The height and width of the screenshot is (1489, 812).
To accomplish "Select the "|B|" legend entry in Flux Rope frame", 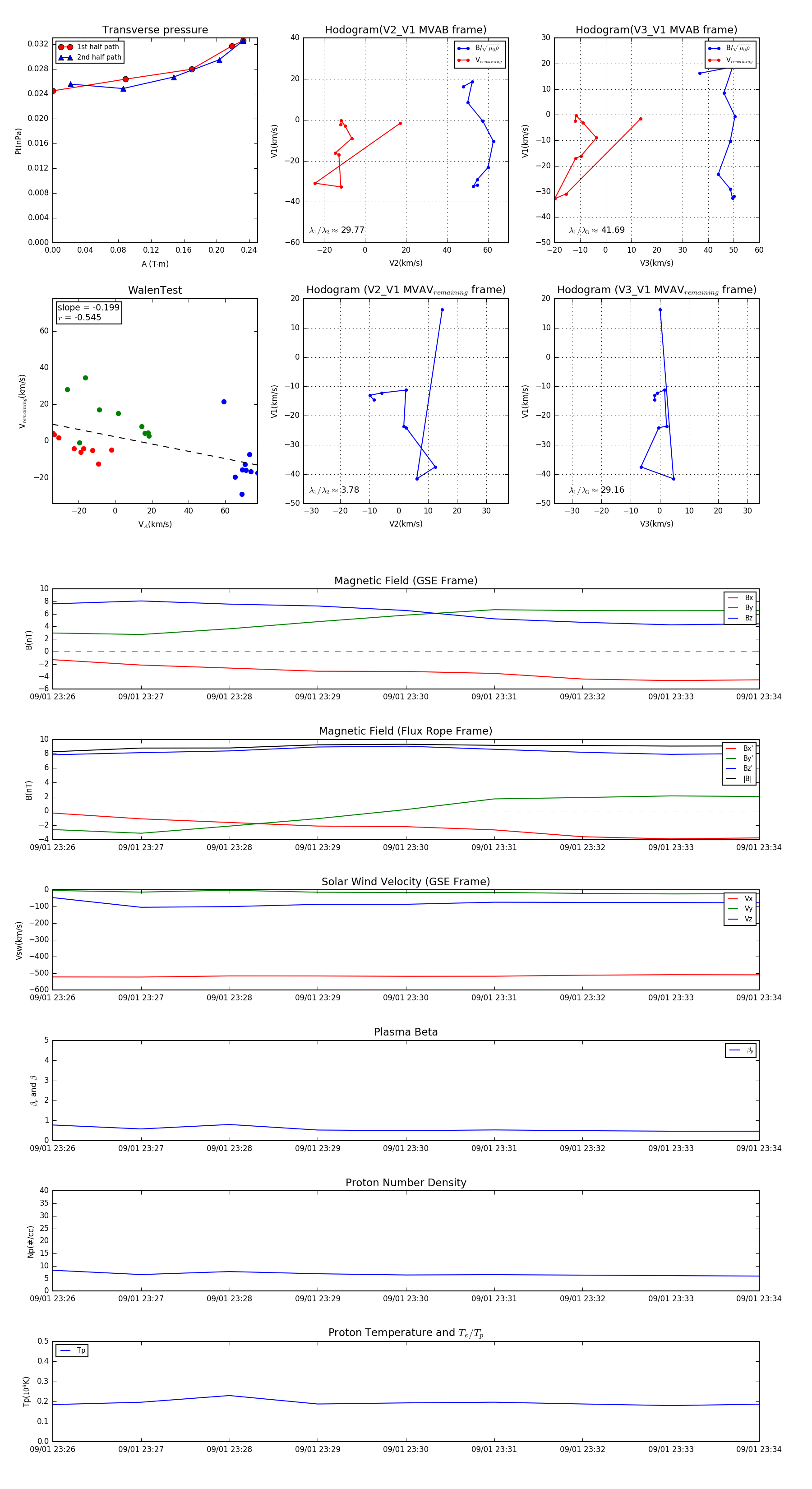I will click(x=739, y=779).
